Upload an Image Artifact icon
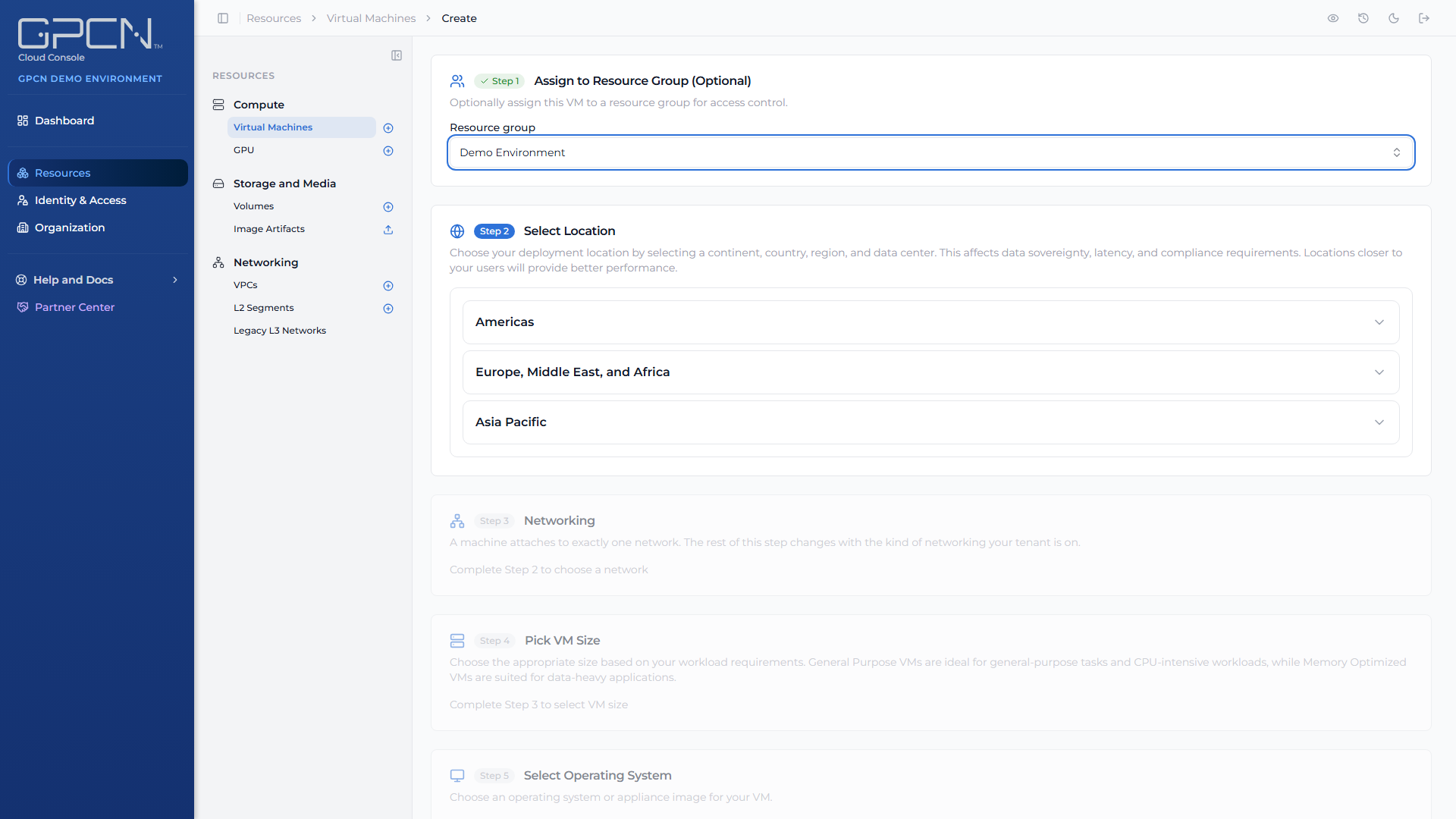Screen dimensions: 1456x819 (x=388, y=230)
